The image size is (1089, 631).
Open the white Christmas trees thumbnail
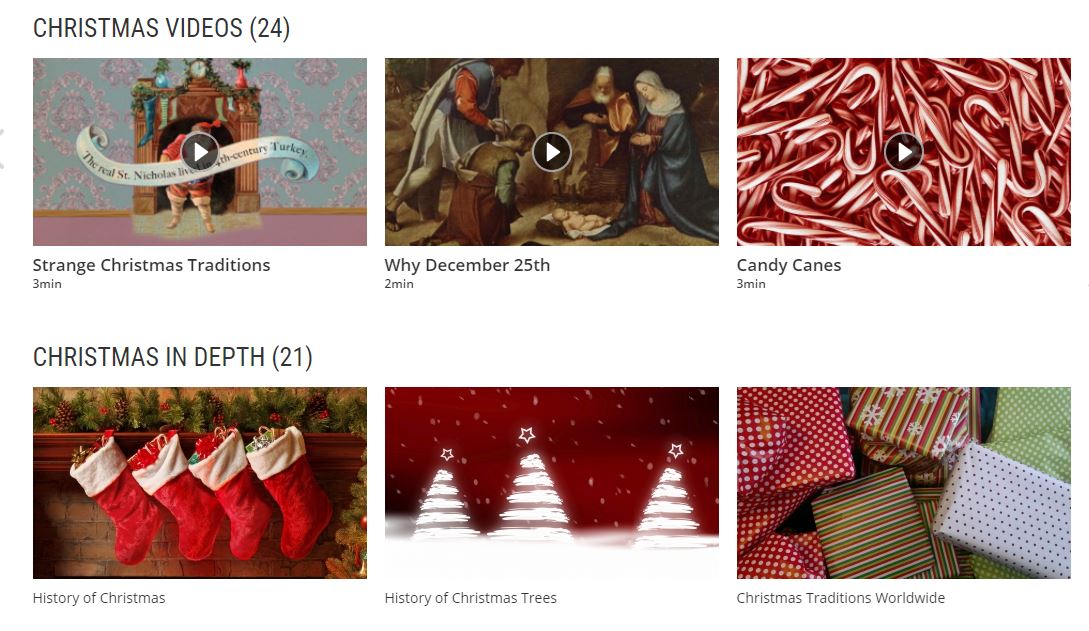(552, 483)
